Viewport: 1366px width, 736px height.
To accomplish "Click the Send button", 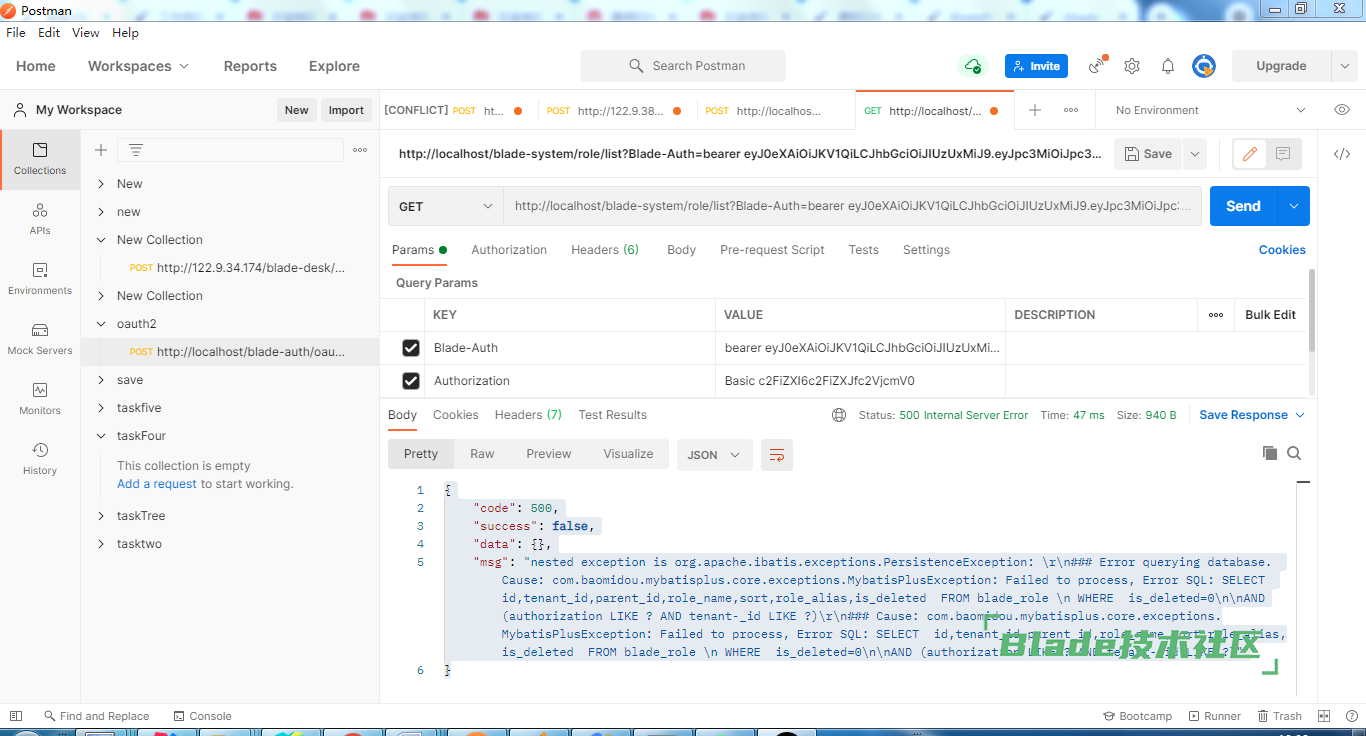I will pos(1243,206).
